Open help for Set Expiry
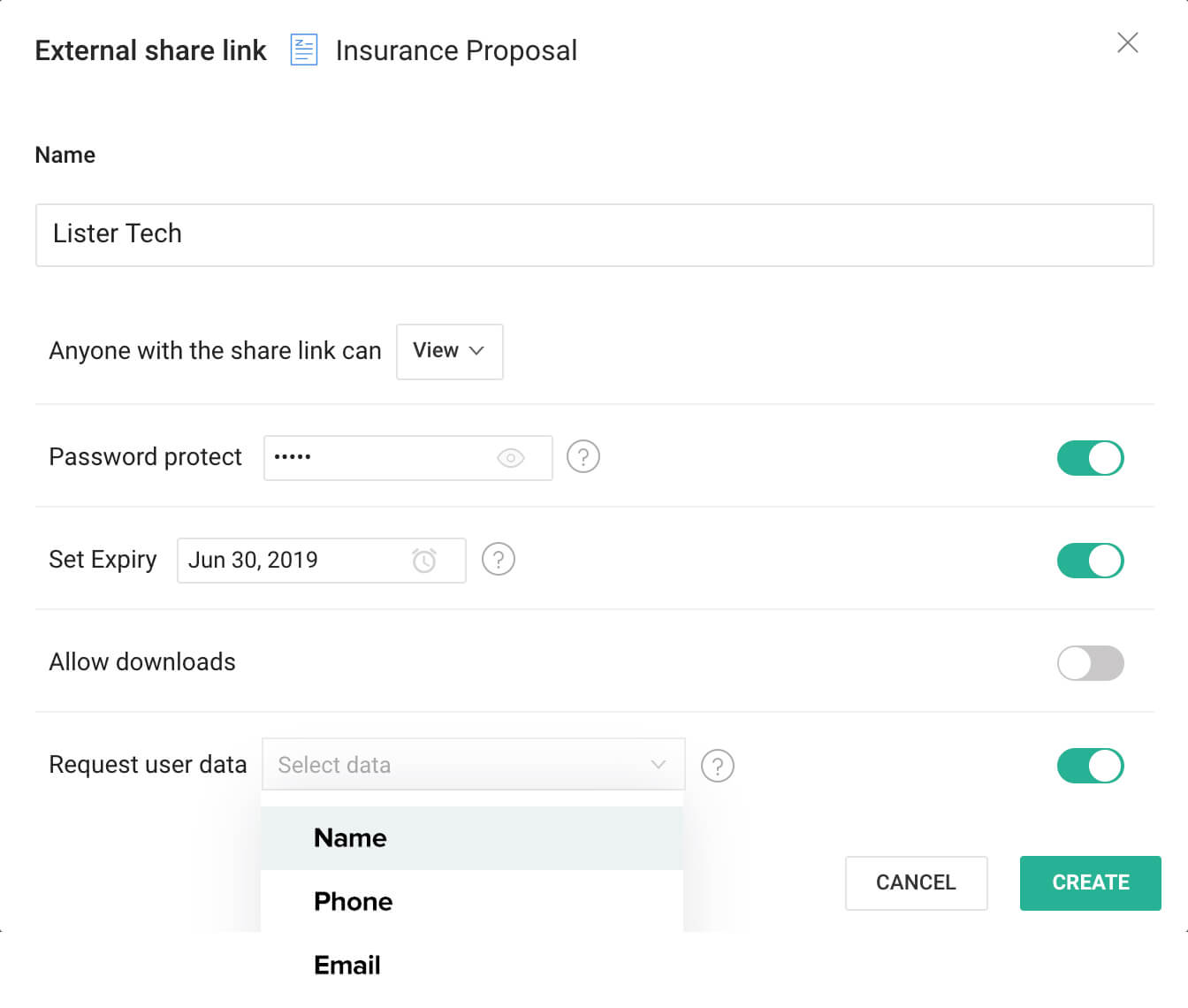 click(x=499, y=560)
